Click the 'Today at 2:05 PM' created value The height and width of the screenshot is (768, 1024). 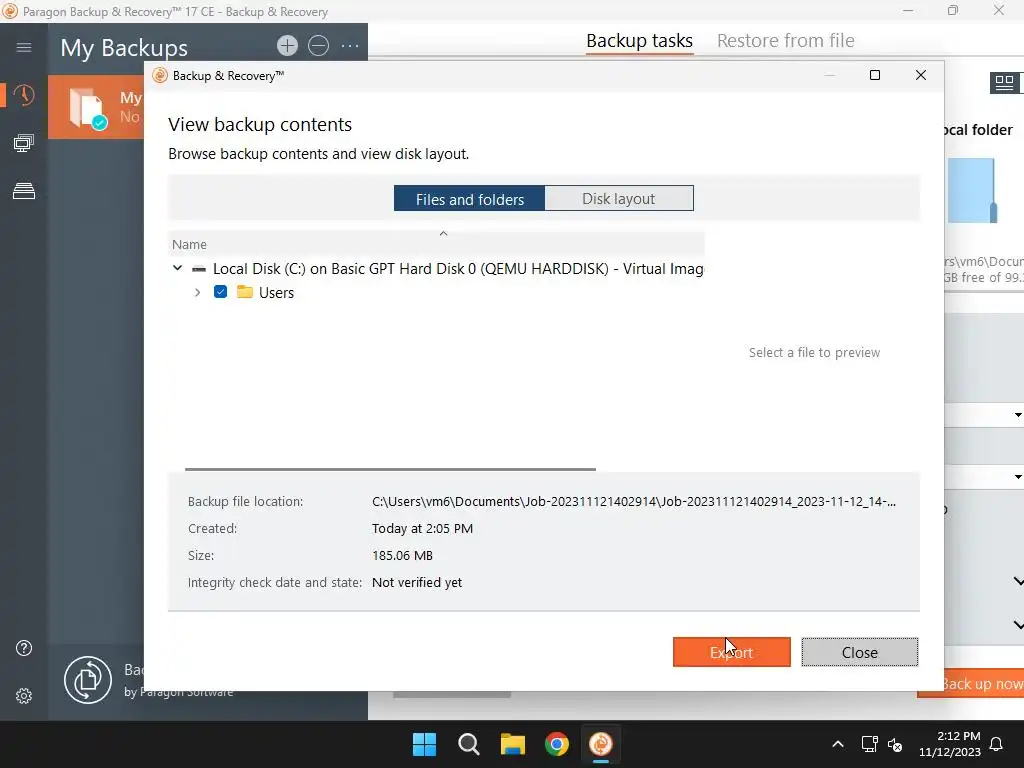[x=423, y=528]
